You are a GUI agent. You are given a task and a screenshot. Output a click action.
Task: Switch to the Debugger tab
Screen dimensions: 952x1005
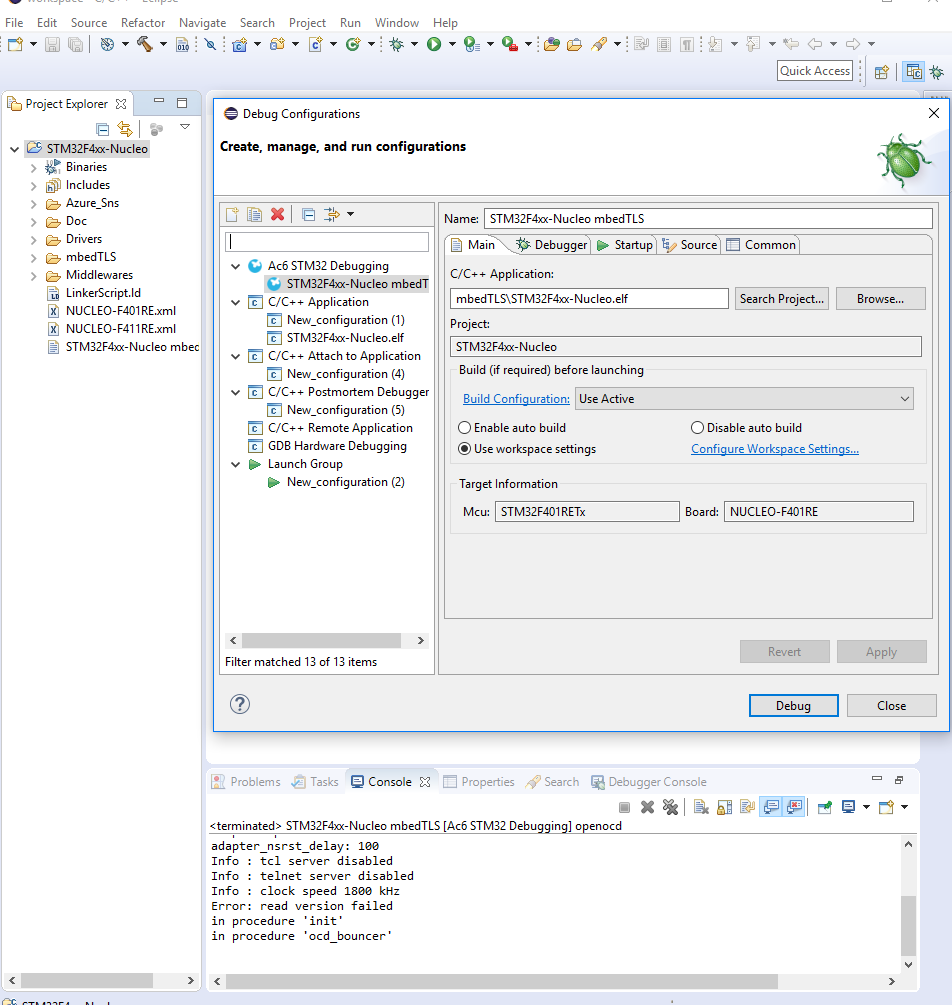pyautogui.click(x=551, y=245)
